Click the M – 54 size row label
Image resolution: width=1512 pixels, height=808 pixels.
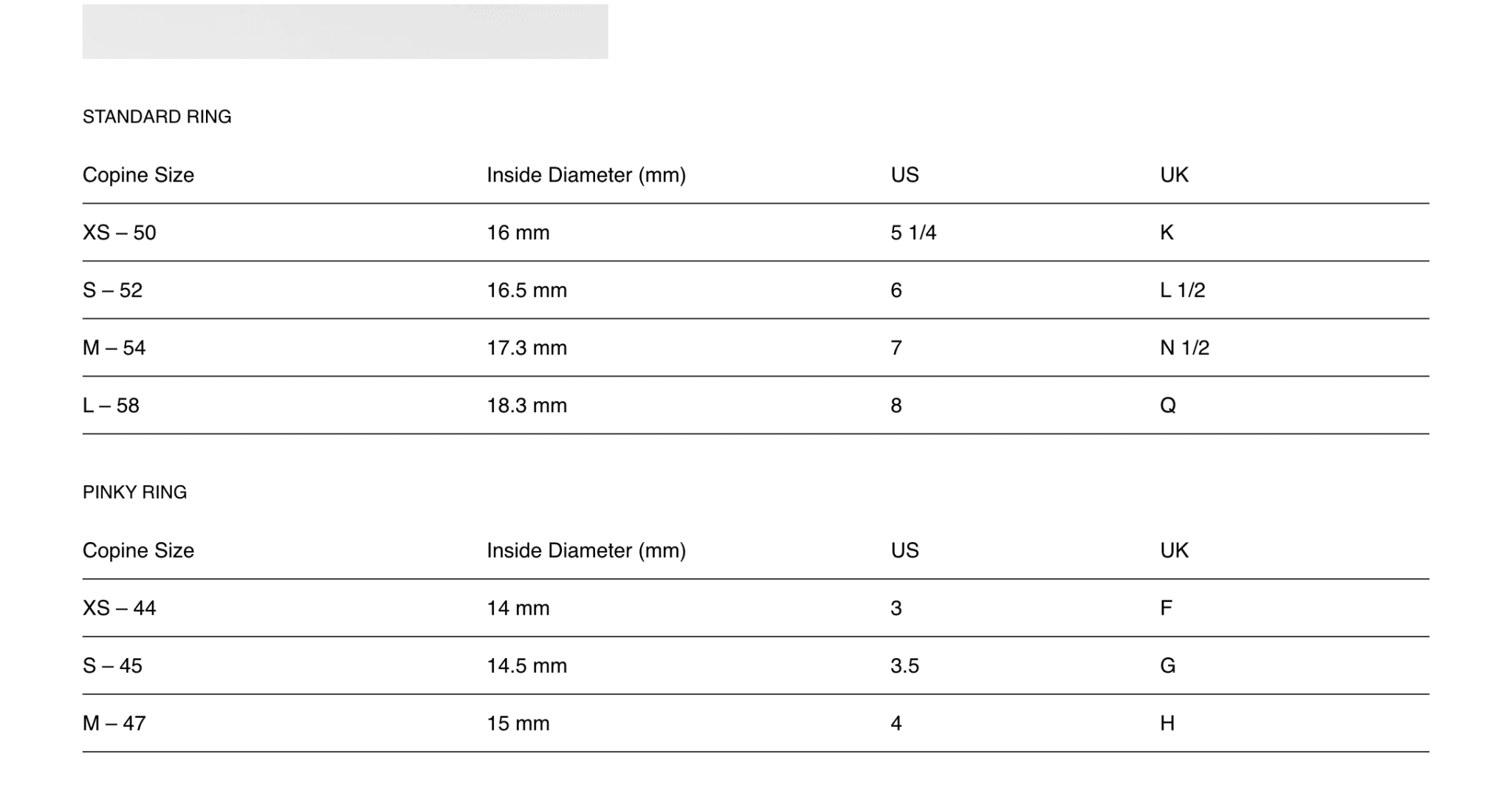pyautogui.click(x=114, y=348)
